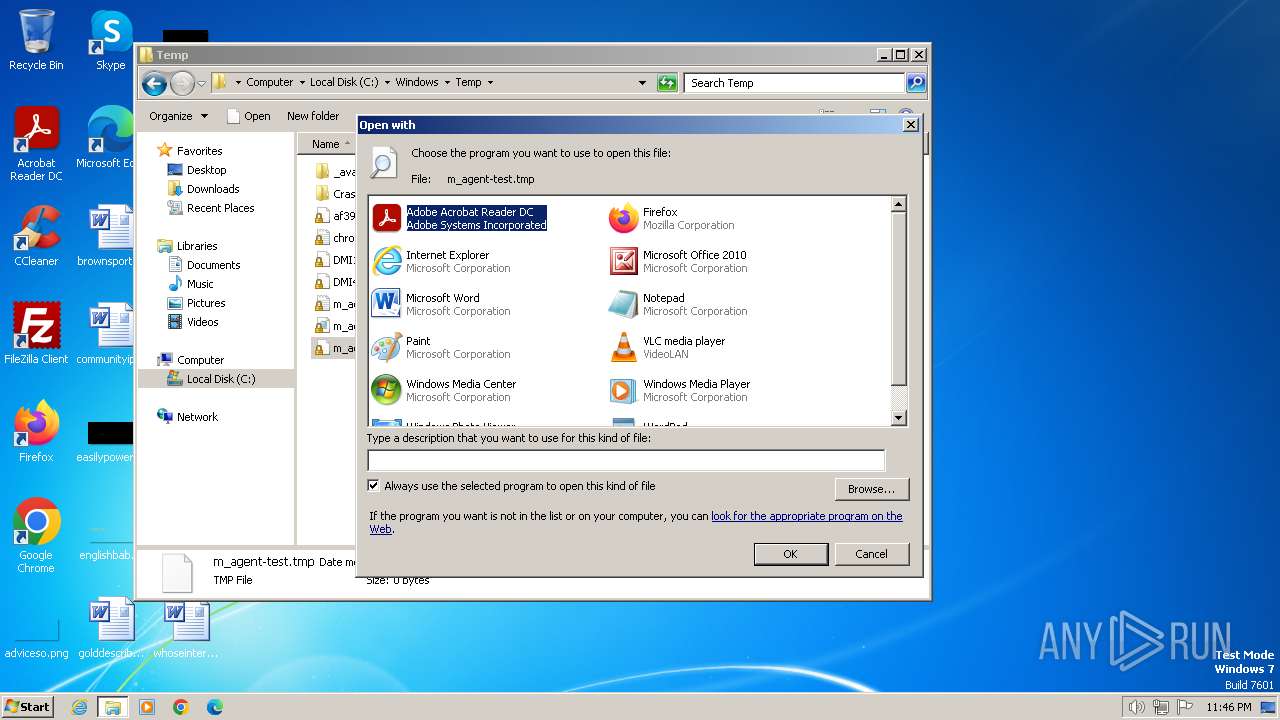Click the network icon in system tray

1161,707
